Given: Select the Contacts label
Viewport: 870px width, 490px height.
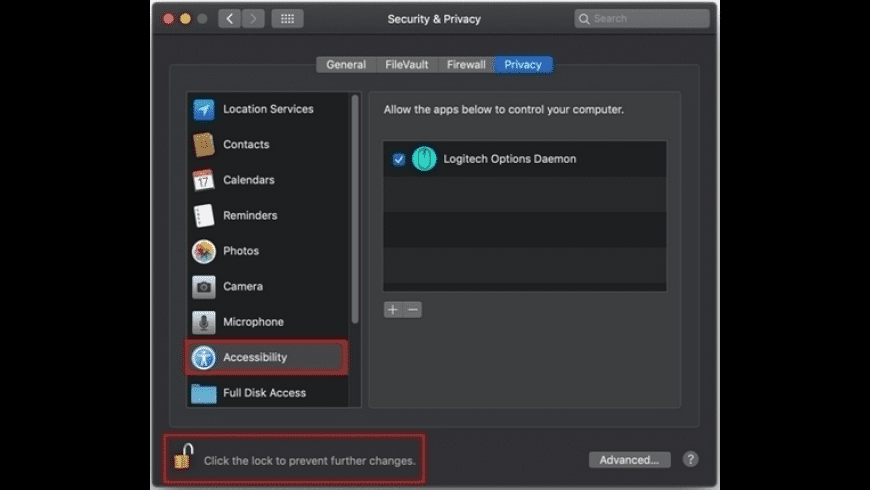Looking at the screenshot, I should pos(246,144).
